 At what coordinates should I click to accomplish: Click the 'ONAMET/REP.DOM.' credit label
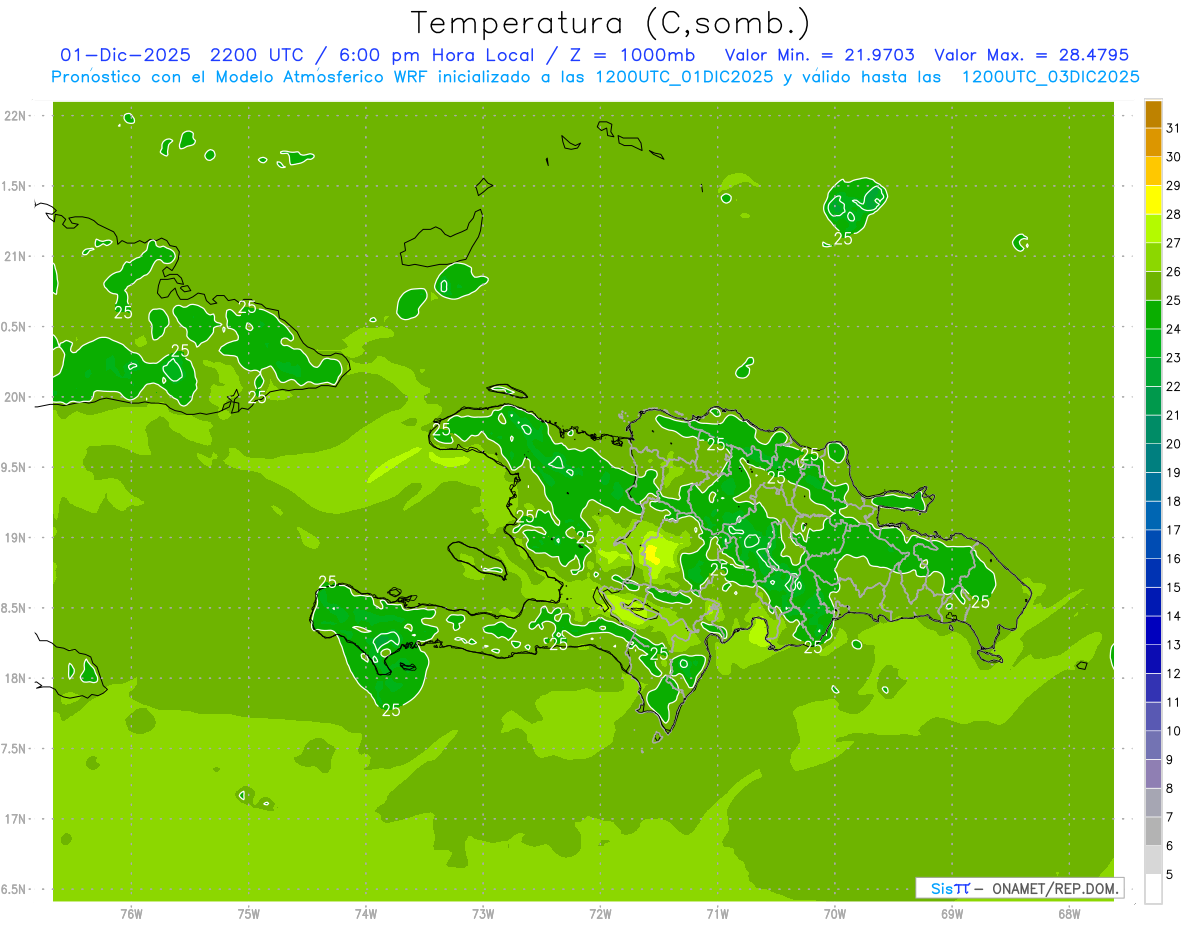click(1055, 888)
